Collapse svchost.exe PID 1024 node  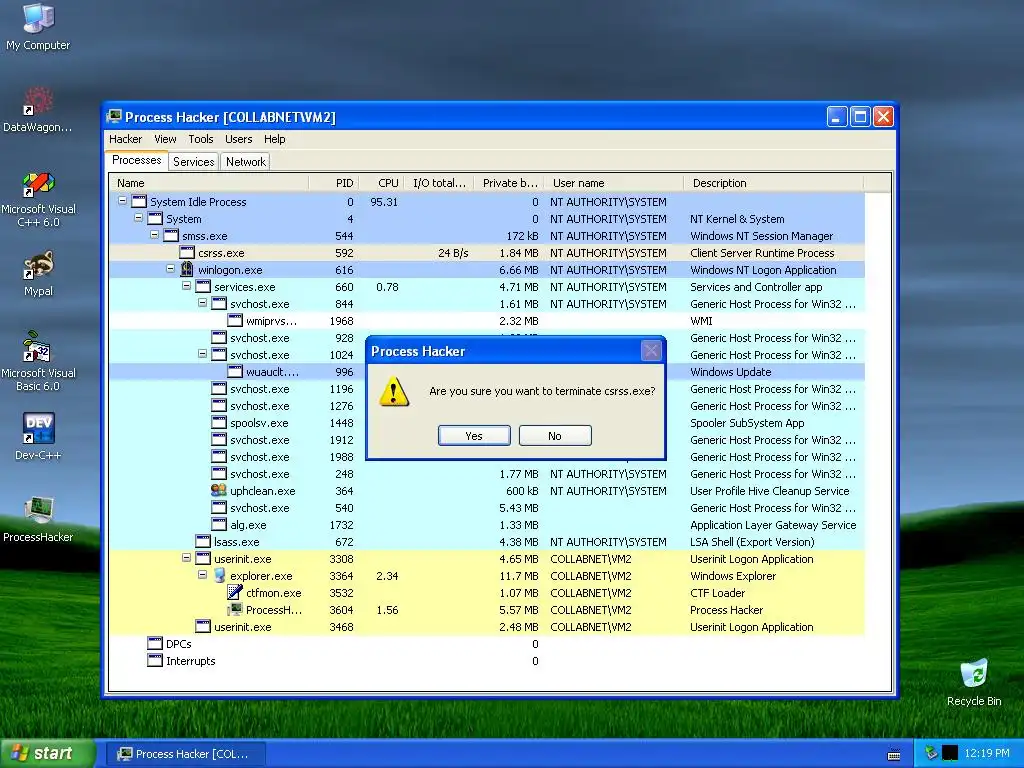coord(202,354)
